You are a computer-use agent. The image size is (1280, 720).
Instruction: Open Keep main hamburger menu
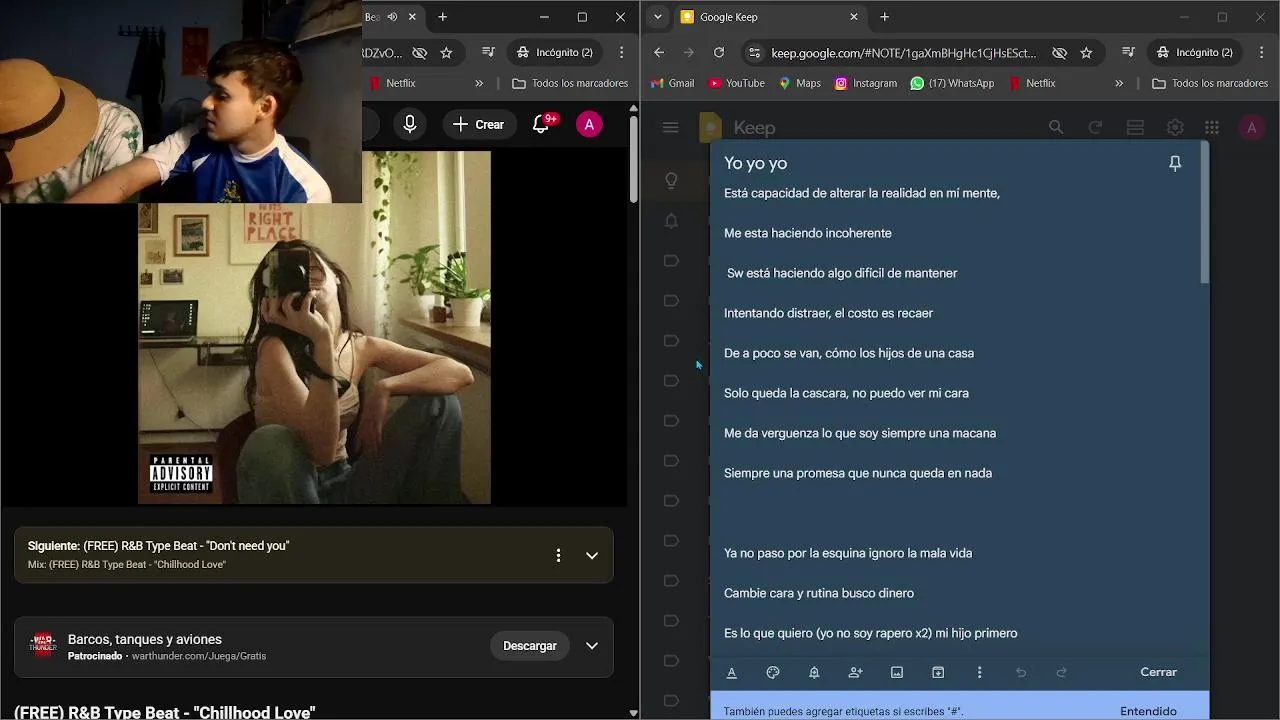click(671, 127)
